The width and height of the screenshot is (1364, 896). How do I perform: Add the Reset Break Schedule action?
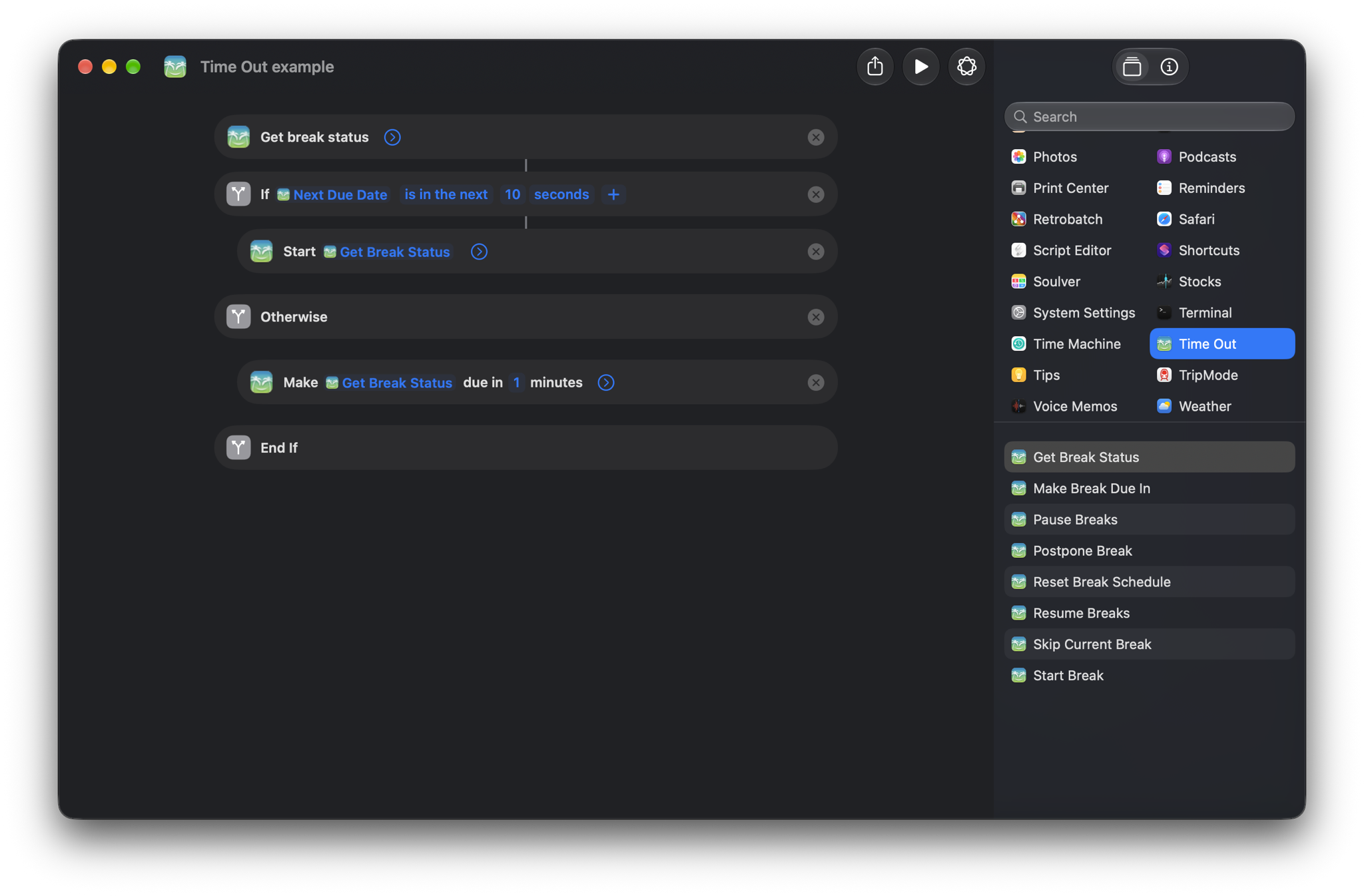(1149, 582)
